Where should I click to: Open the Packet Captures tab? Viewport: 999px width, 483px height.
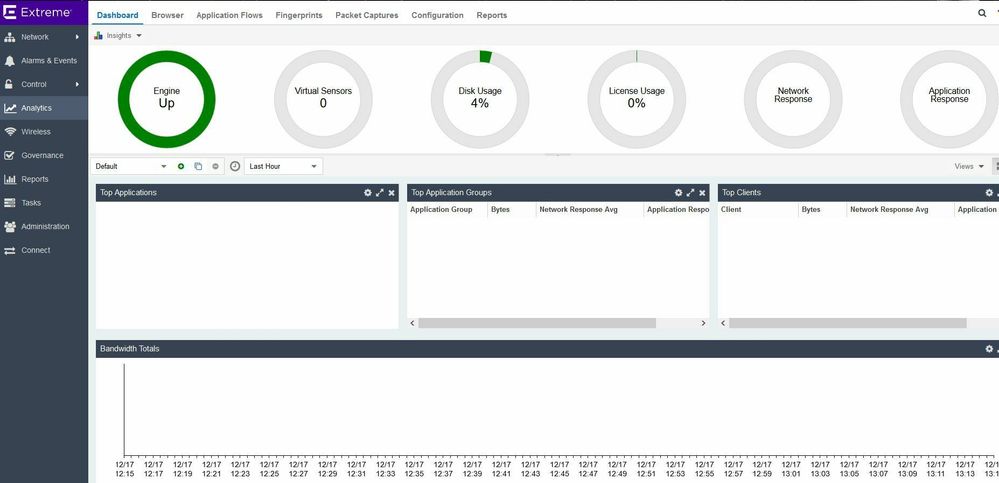(x=367, y=15)
